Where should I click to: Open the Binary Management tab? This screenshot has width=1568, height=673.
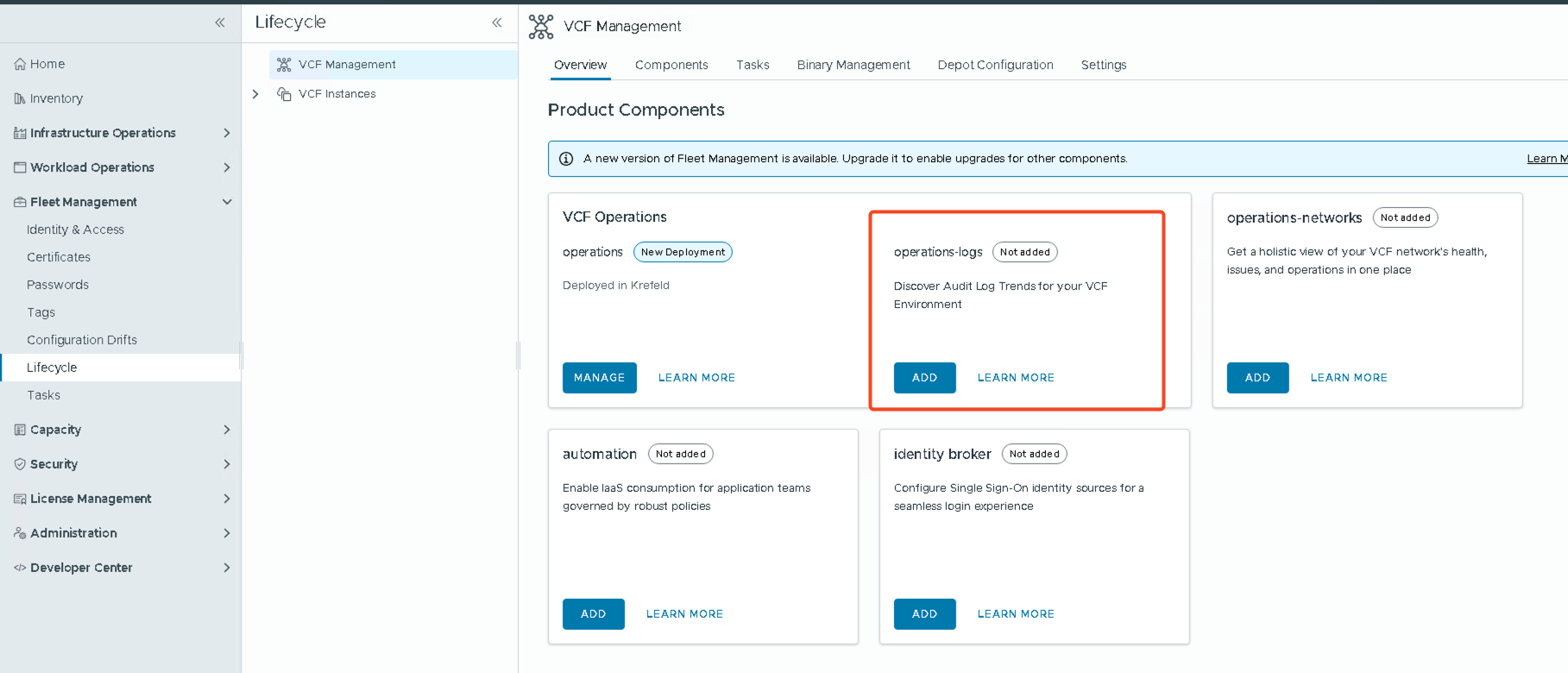coord(853,65)
